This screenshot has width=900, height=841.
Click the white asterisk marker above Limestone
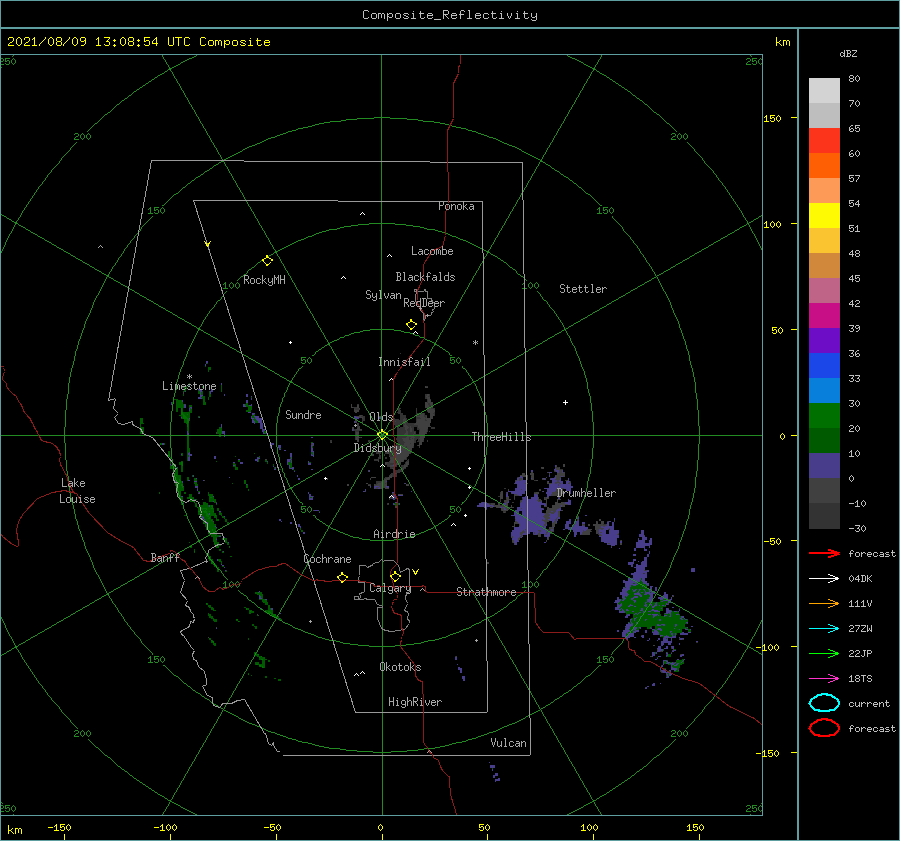coord(189,377)
